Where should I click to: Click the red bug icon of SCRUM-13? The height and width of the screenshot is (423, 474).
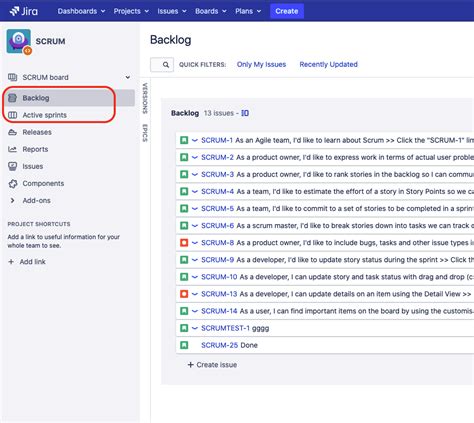pos(184,294)
